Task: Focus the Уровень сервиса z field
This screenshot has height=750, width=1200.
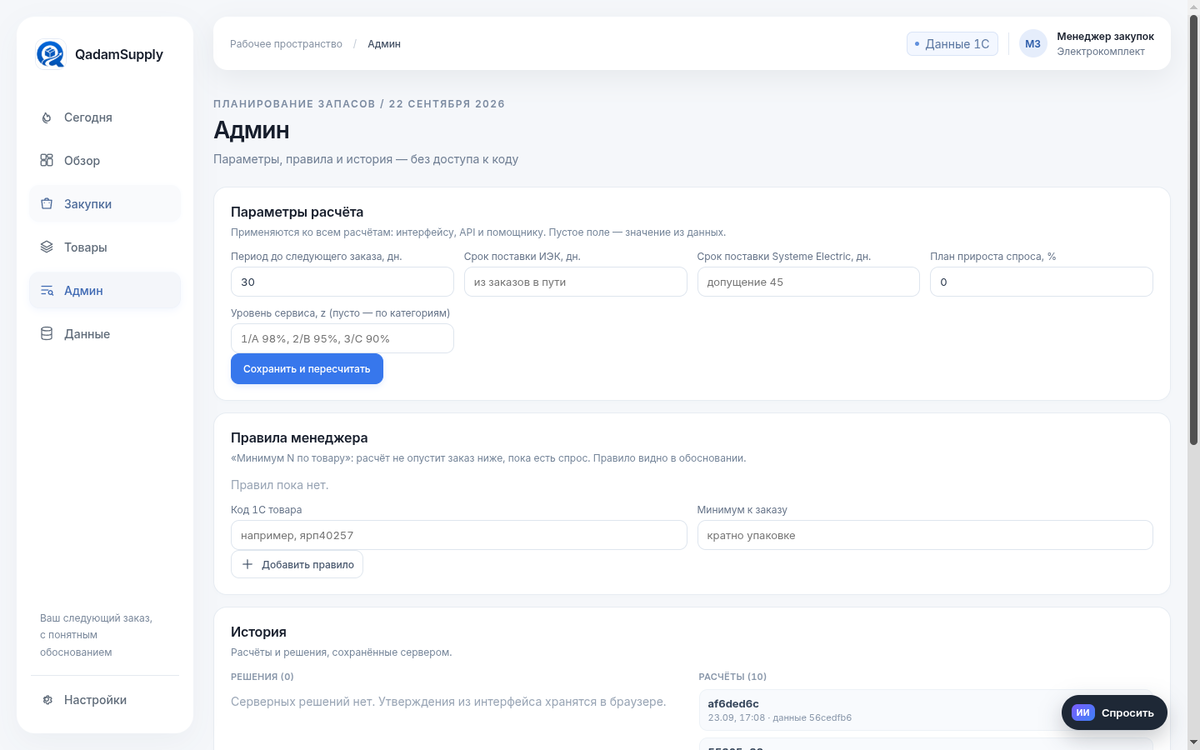Action: 342,338
